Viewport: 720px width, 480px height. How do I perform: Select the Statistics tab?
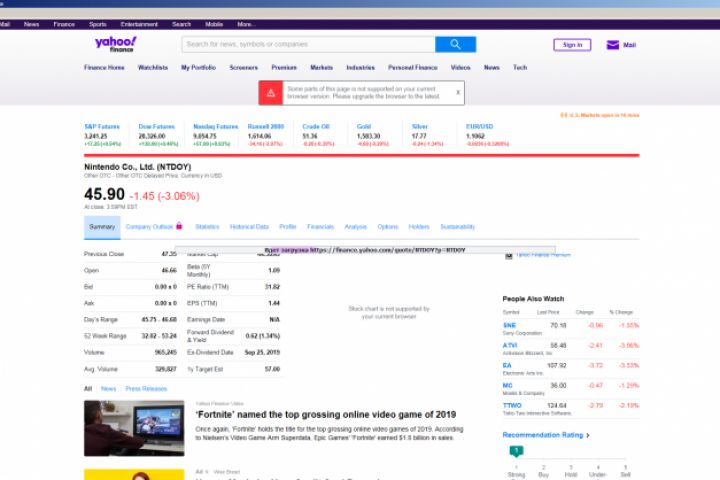(207, 227)
